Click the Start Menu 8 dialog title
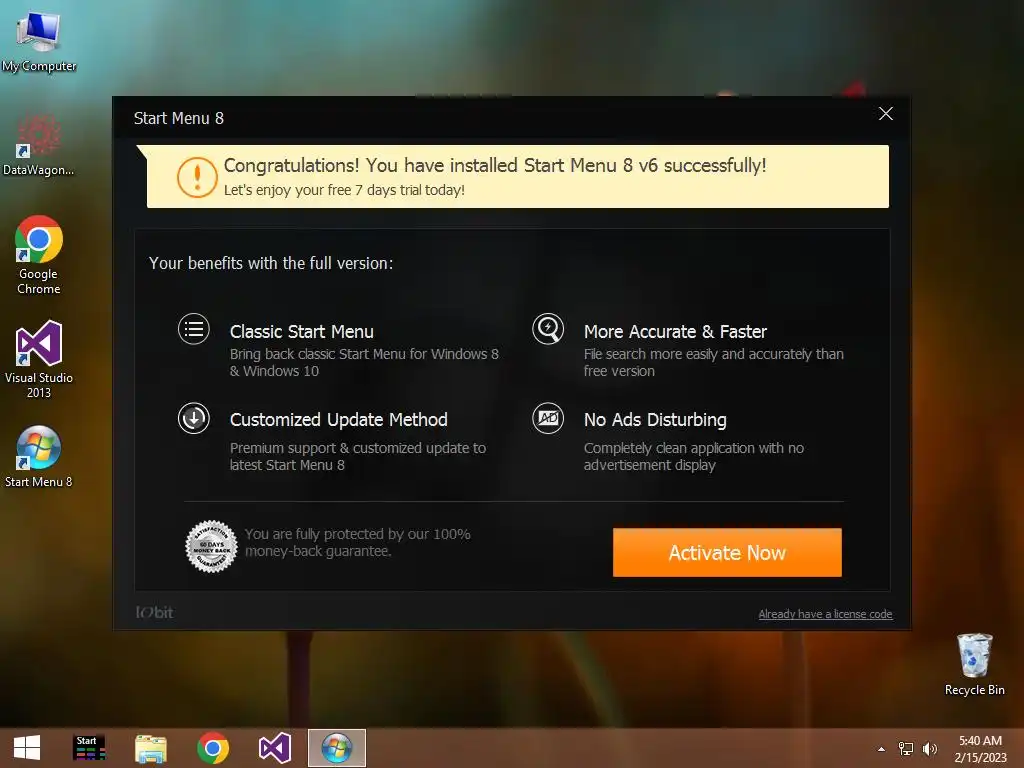The image size is (1024, 768). click(x=179, y=118)
